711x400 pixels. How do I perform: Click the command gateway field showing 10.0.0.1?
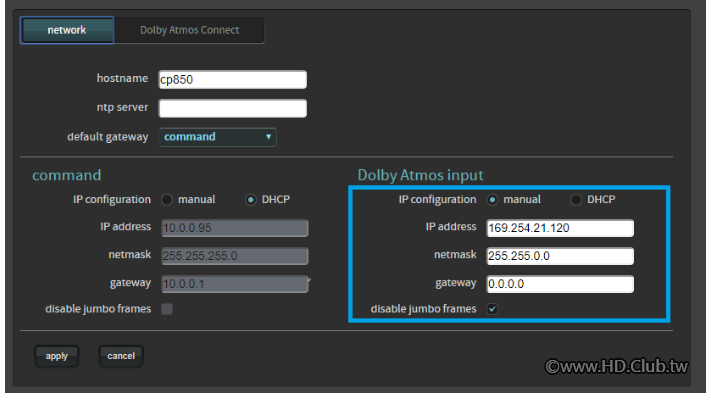pos(232,285)
